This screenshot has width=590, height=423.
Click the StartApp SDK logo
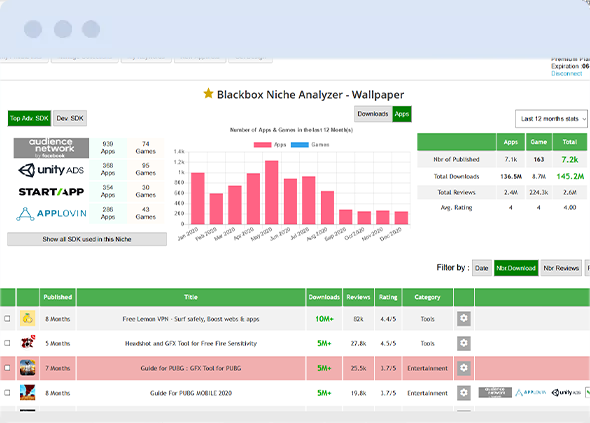click(x=51, y=192)
